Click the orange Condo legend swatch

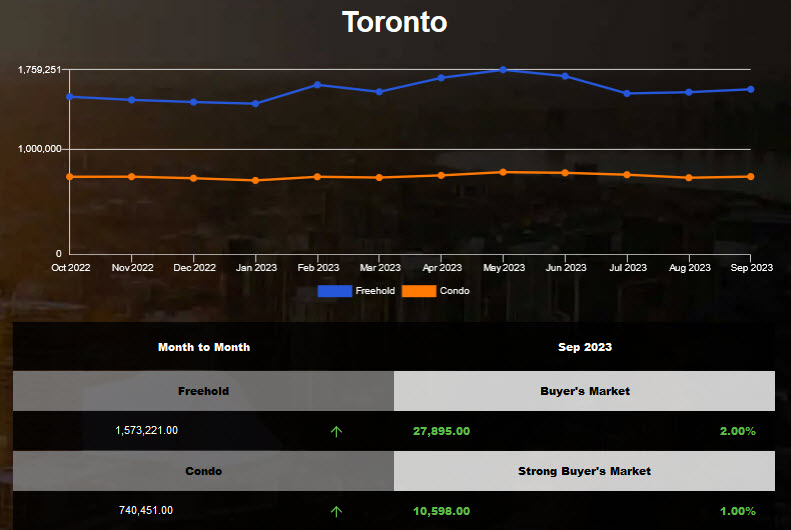point(419,291)
